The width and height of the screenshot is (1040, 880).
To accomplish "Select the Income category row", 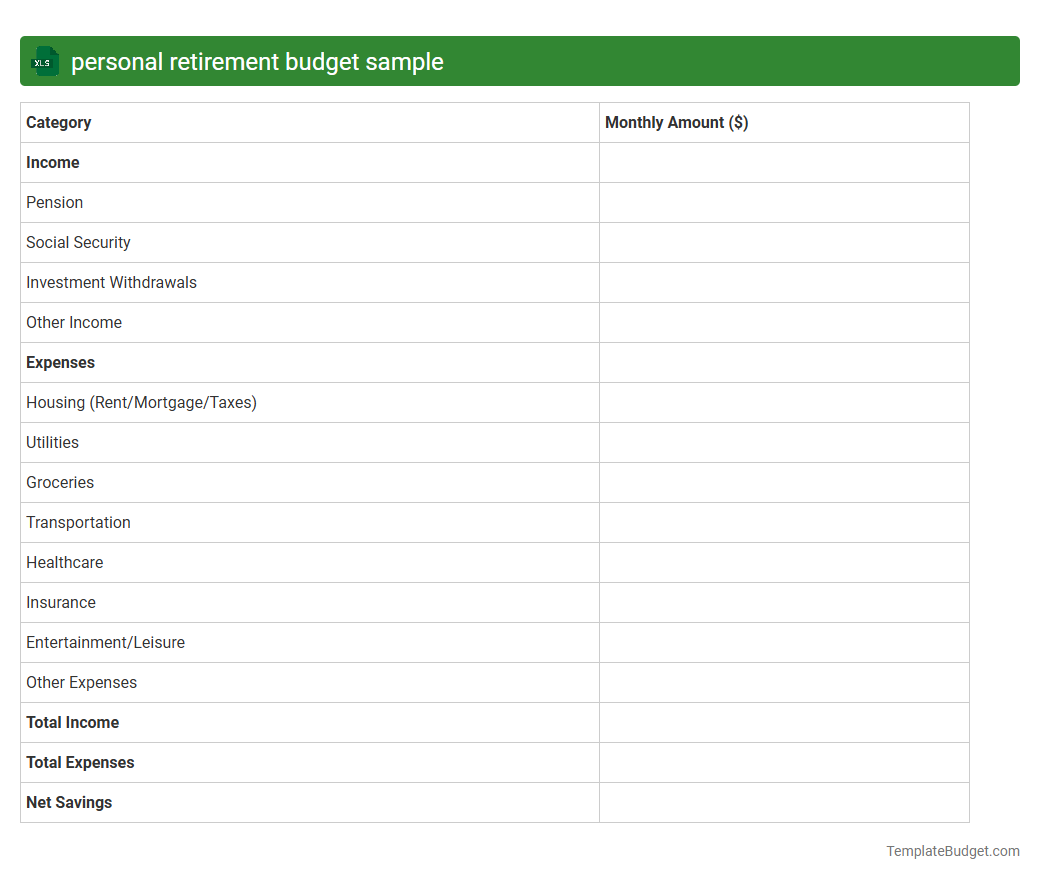I will point(53,162).
